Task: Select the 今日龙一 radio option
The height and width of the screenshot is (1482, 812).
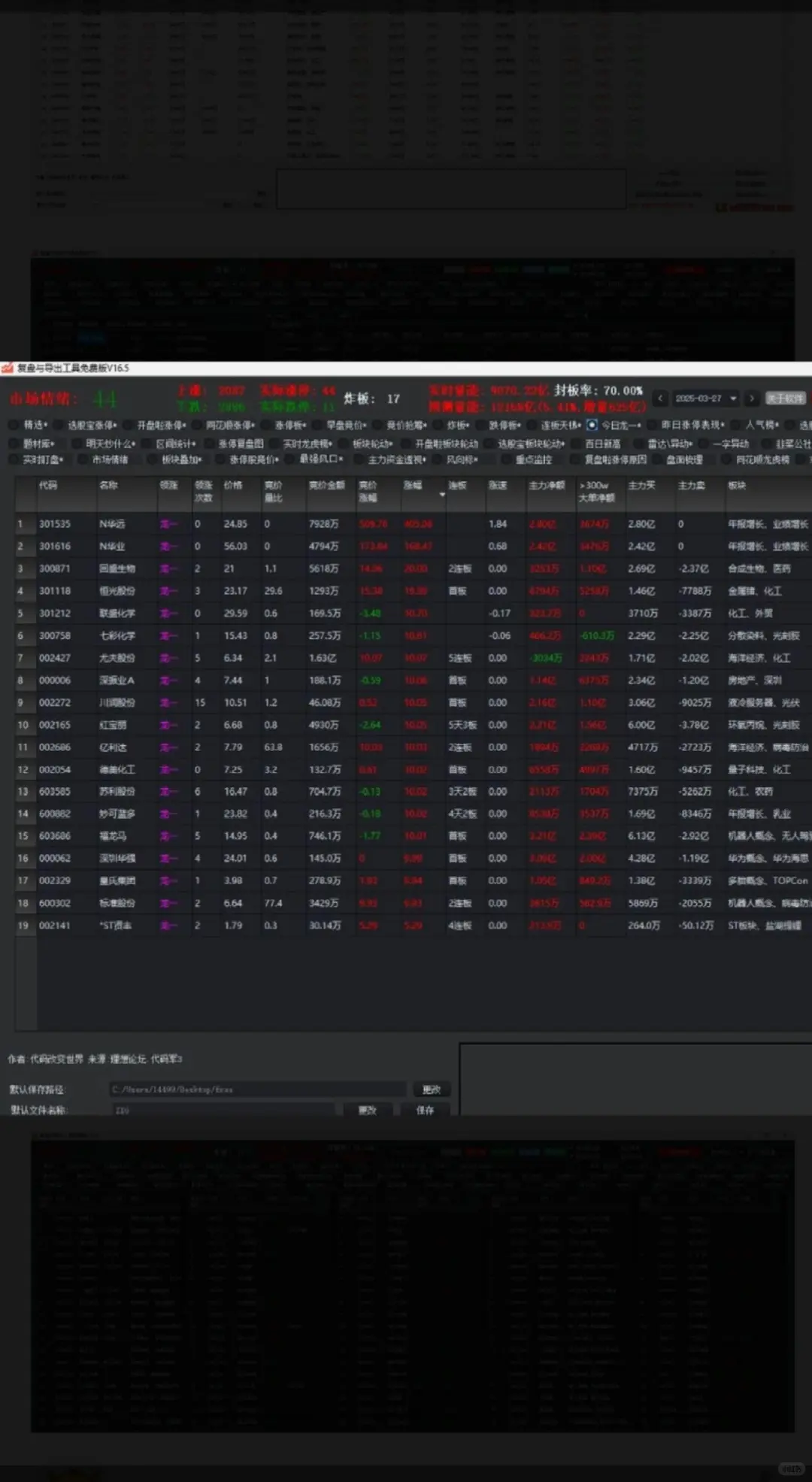Action: click(x=614, y=425)
